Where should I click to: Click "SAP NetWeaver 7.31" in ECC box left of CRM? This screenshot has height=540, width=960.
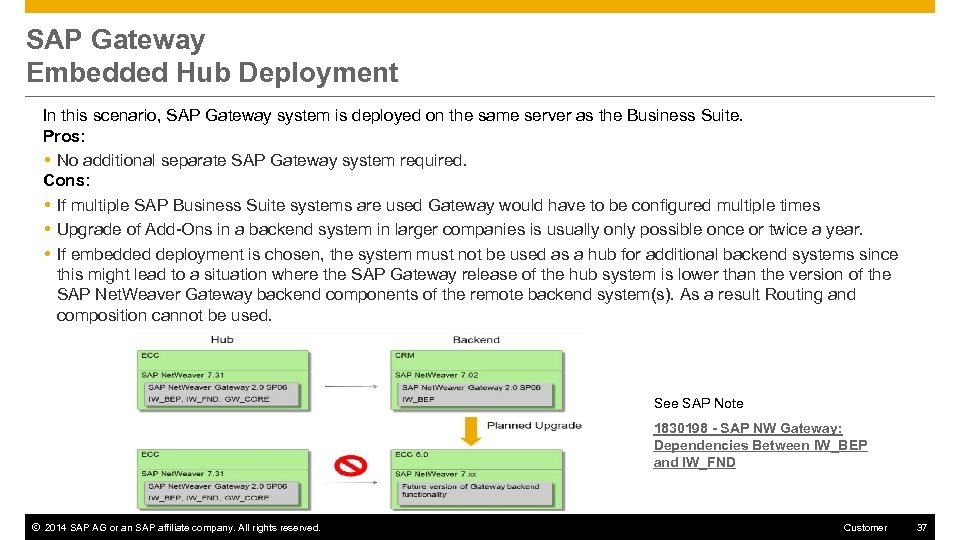[x=182, y=375]
